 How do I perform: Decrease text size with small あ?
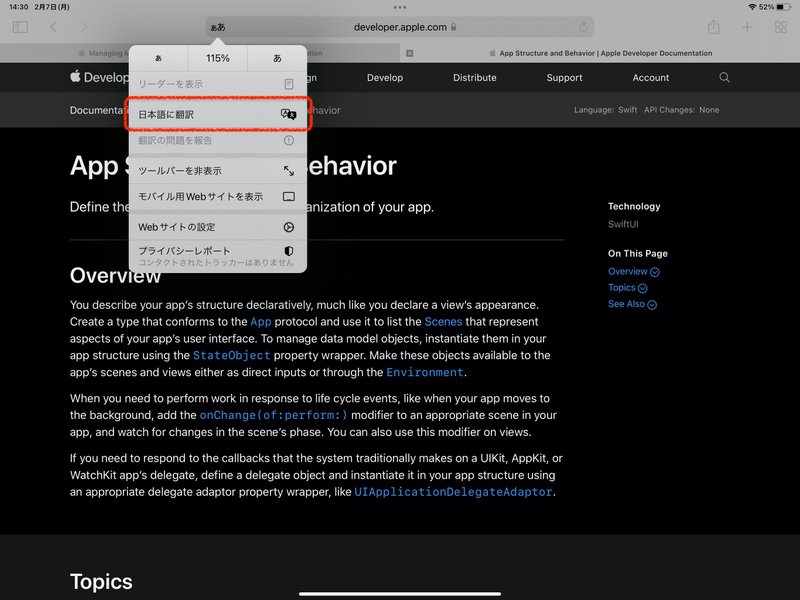158,58
